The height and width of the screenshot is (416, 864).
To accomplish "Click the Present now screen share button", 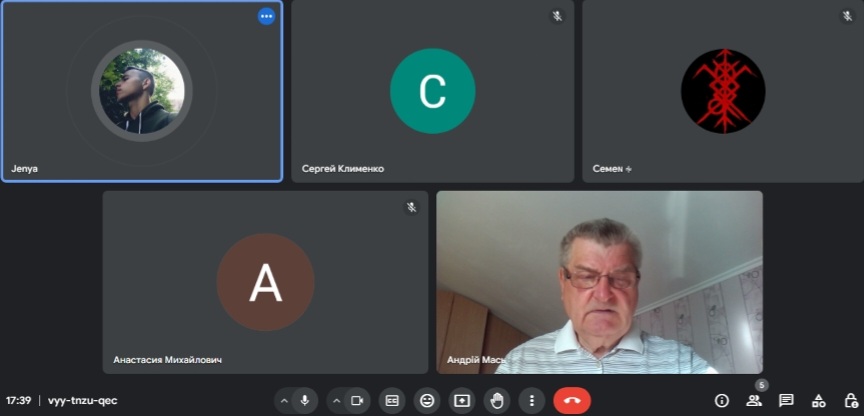I will 461,401.
